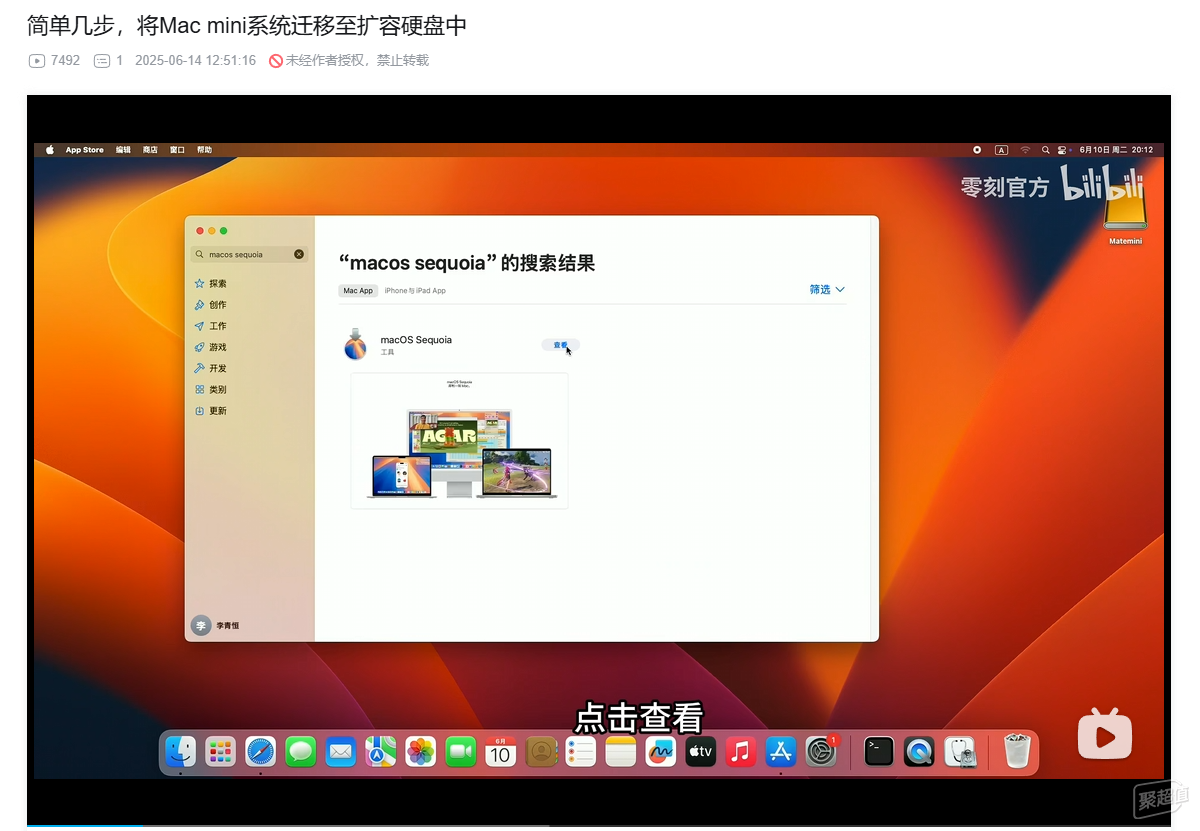Click the 未经作者授权，禁止转载 notice
Image resolution: width=1200 pixels, height=831 pixels.
[x=349, y=60]
